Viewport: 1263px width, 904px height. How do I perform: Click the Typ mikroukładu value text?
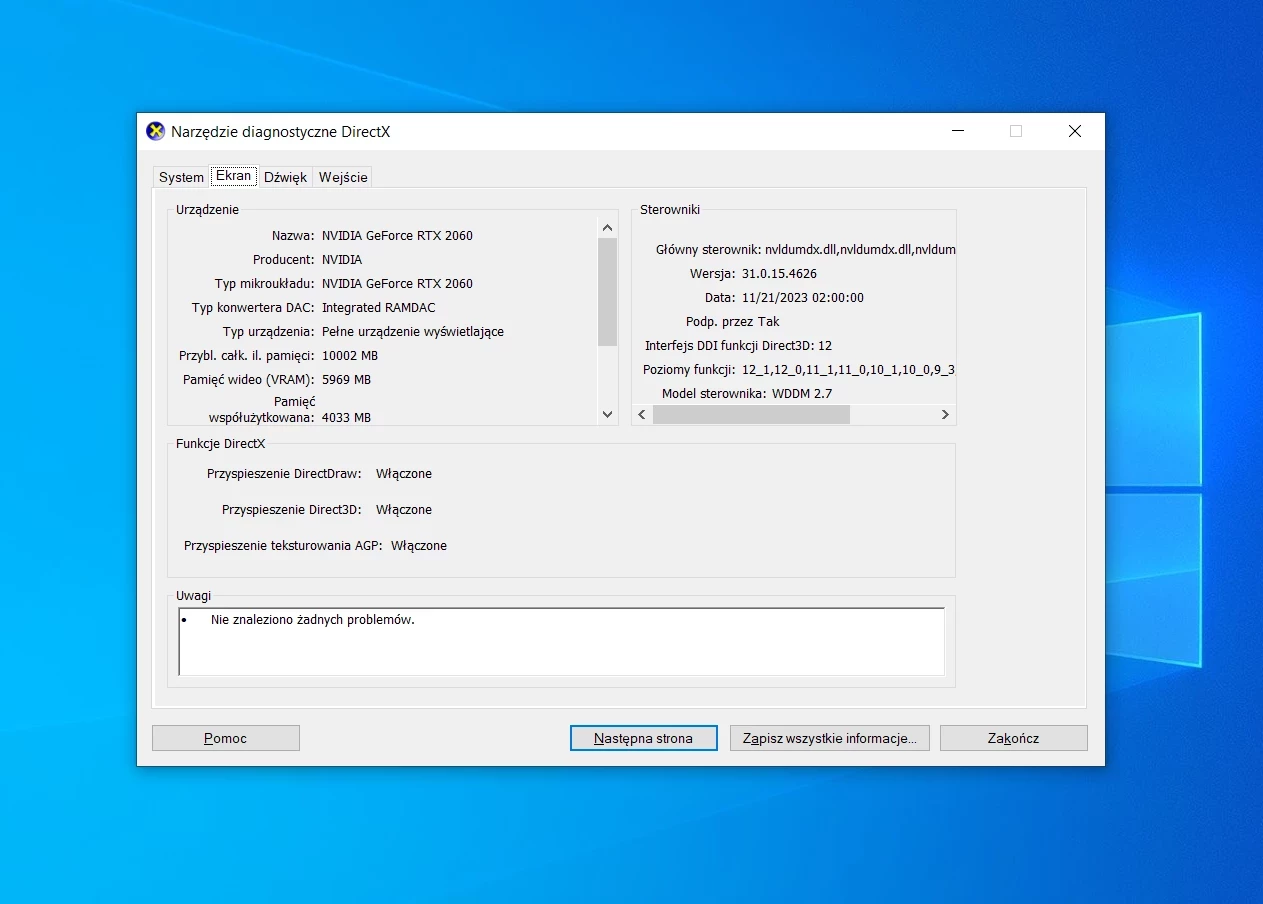397,284
